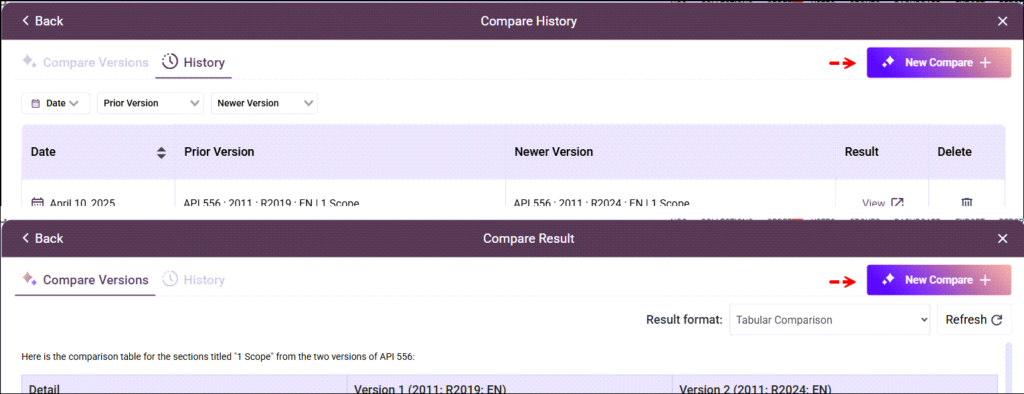Expand the Date filter dropdown

[56, 103]
